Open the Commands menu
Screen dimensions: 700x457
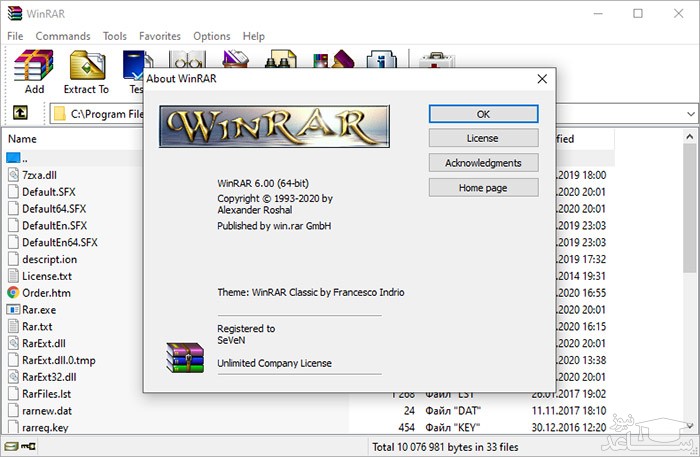pos(63,36)
